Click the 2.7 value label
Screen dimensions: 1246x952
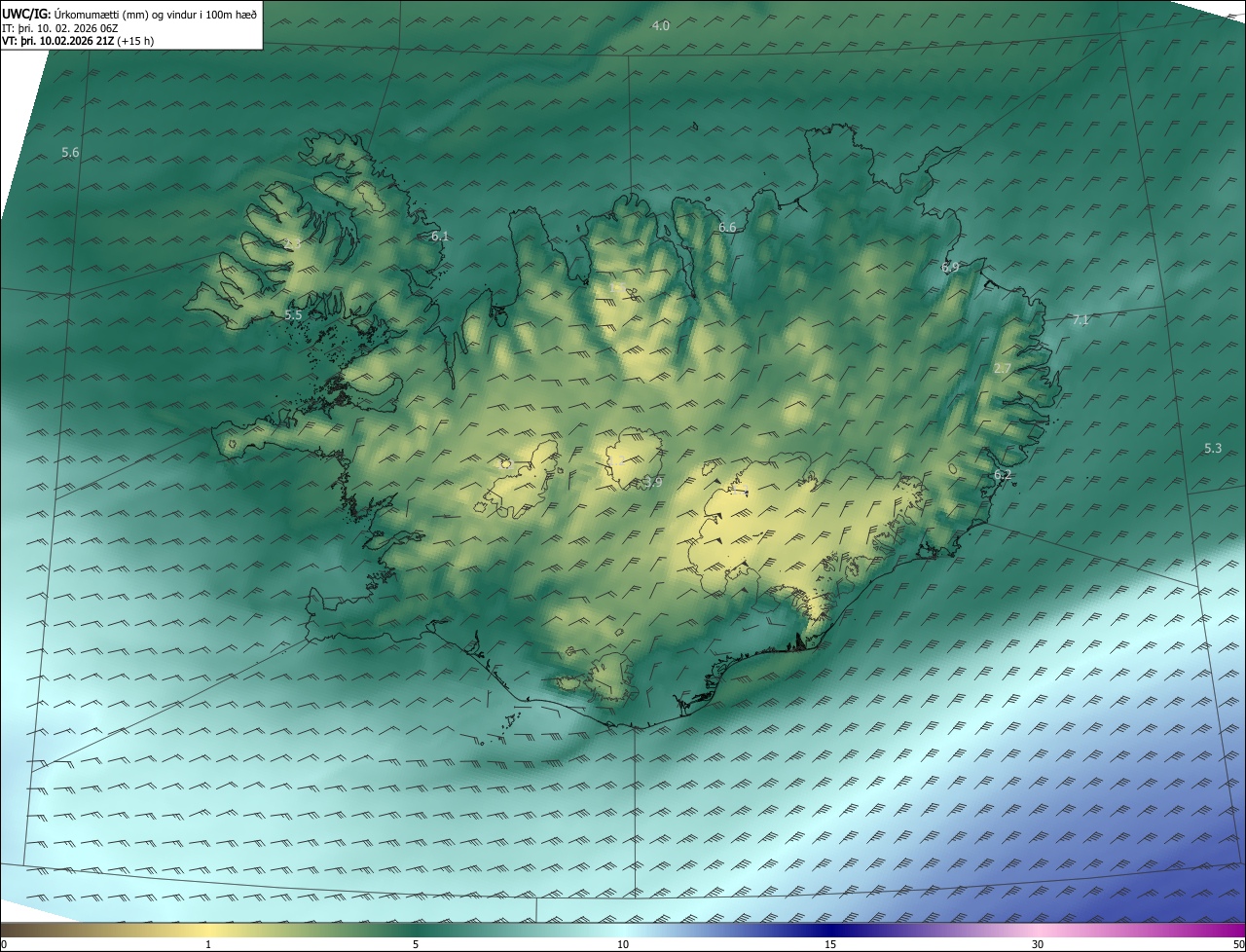[1003, 368]
